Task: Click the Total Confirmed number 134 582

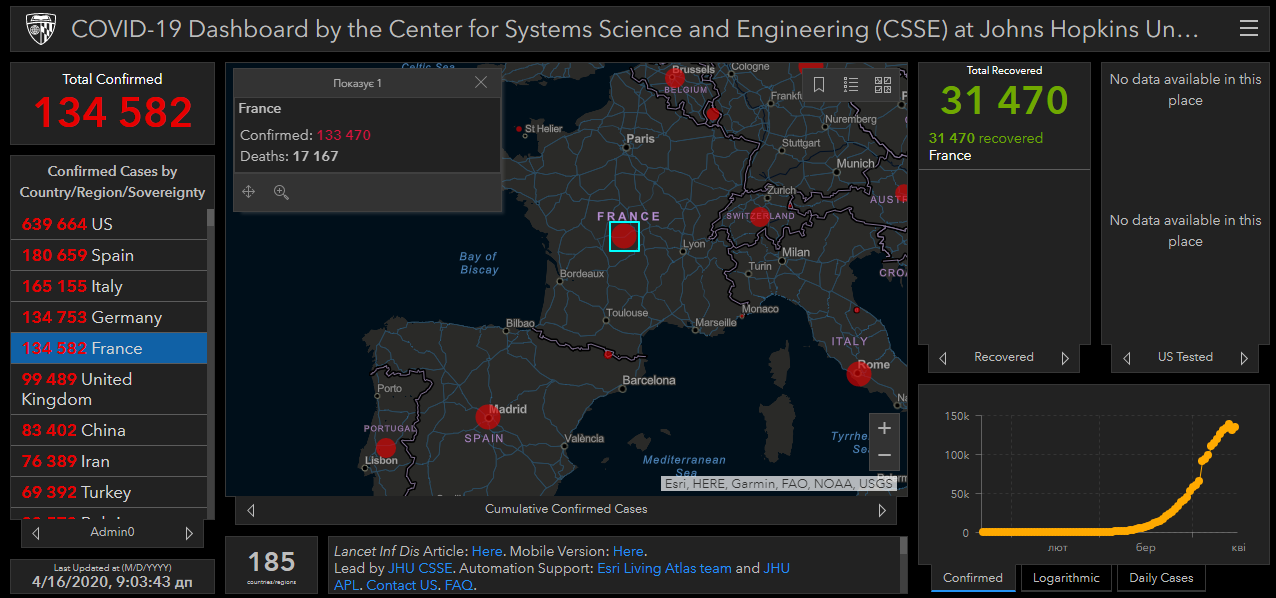Action: coord(112,113)
